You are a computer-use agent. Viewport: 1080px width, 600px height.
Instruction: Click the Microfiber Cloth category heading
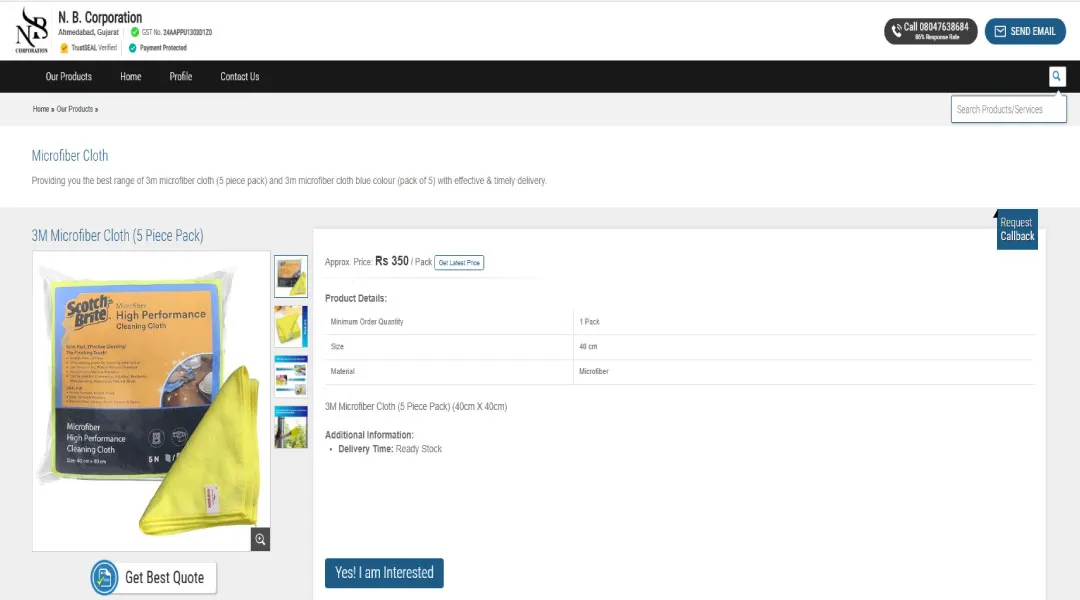70,156
